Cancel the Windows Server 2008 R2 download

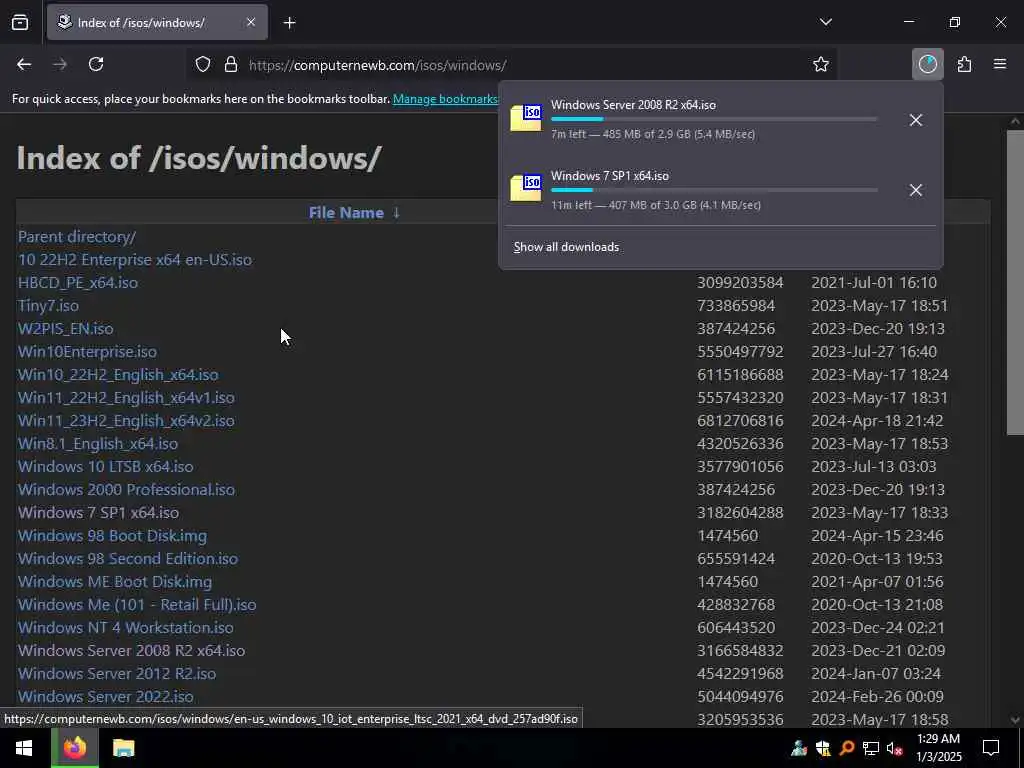[x=916, y=120]
